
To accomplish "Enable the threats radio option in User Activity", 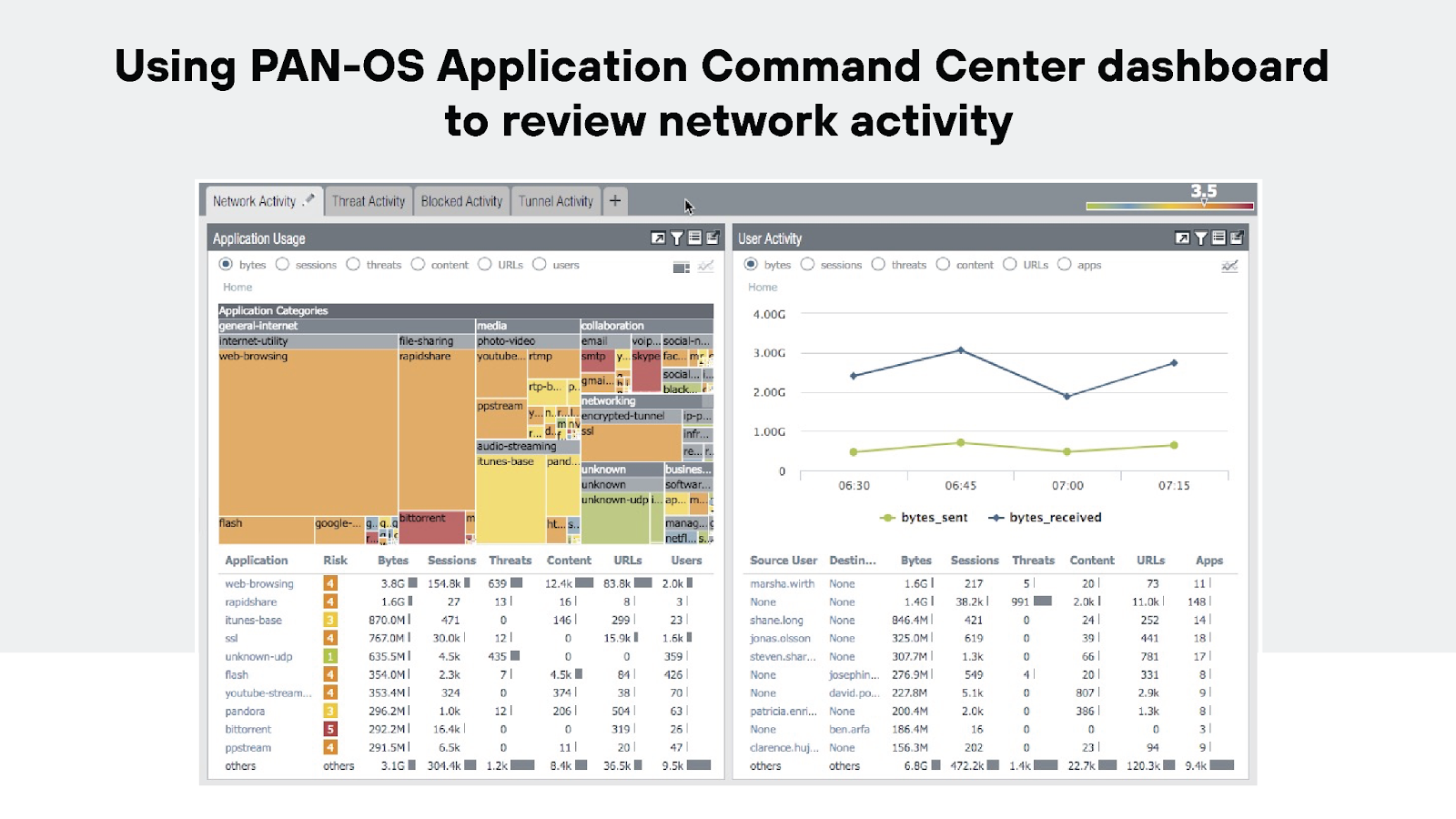I will 878,264.
